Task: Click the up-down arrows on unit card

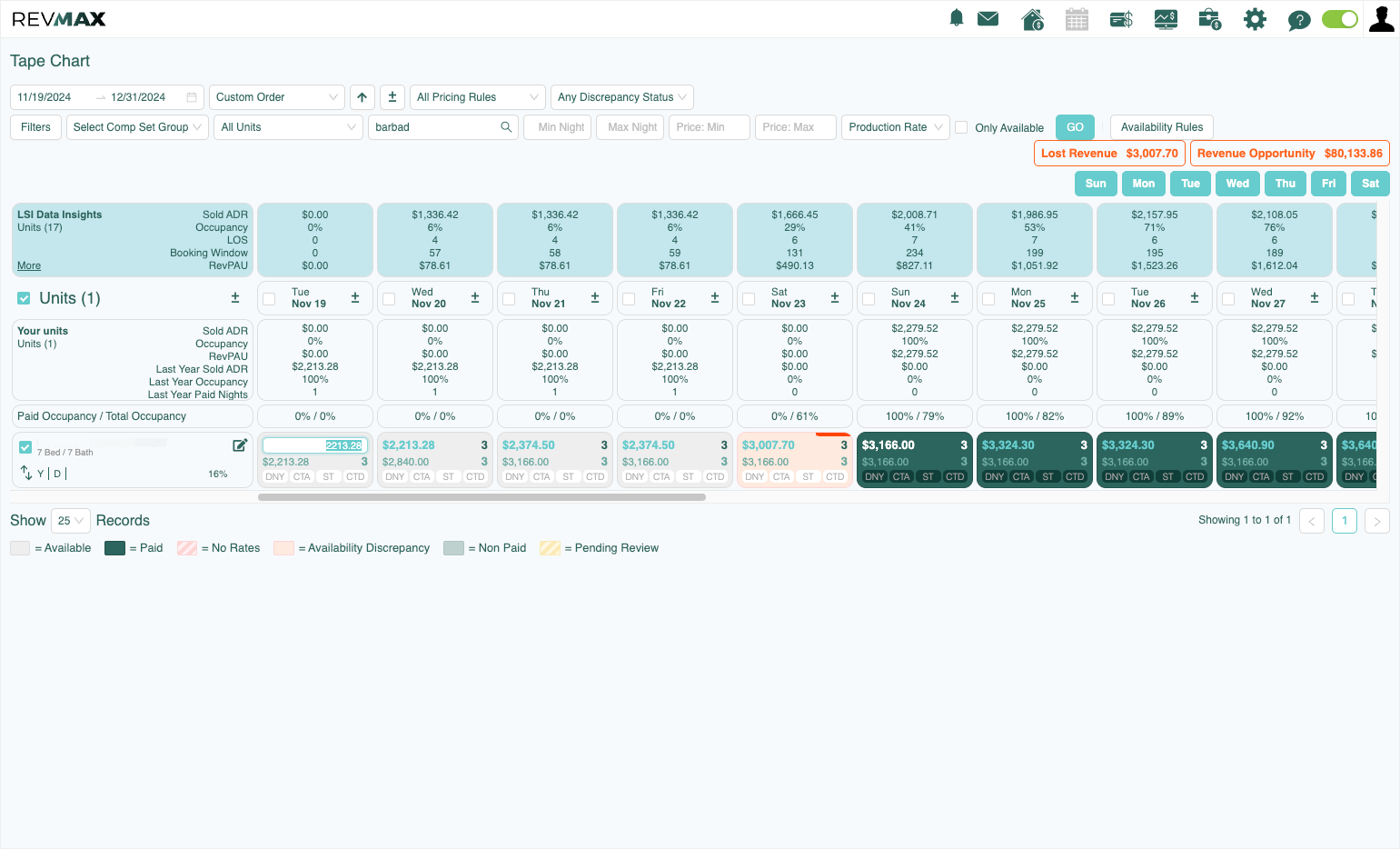Action: pyautogui.click(x=26, y=473)
